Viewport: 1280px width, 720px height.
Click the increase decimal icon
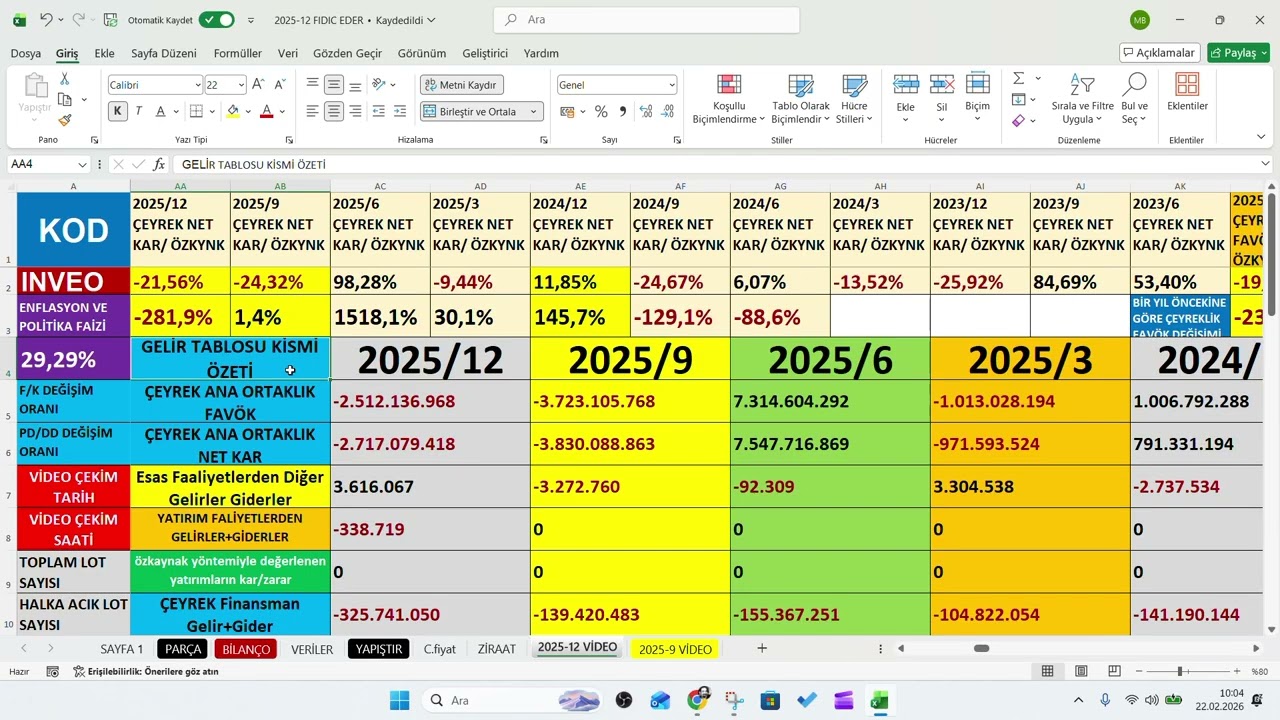[x=646, y=111]
